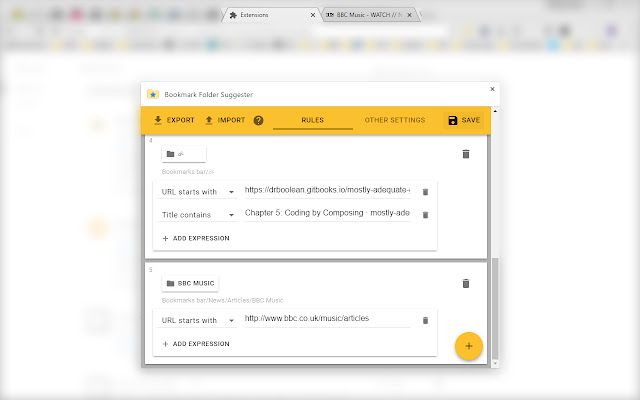The image size is (640, 400).
Task: Edit the bbc.co.uk/music/articles URL field
Action: click(x=327, y=319)
